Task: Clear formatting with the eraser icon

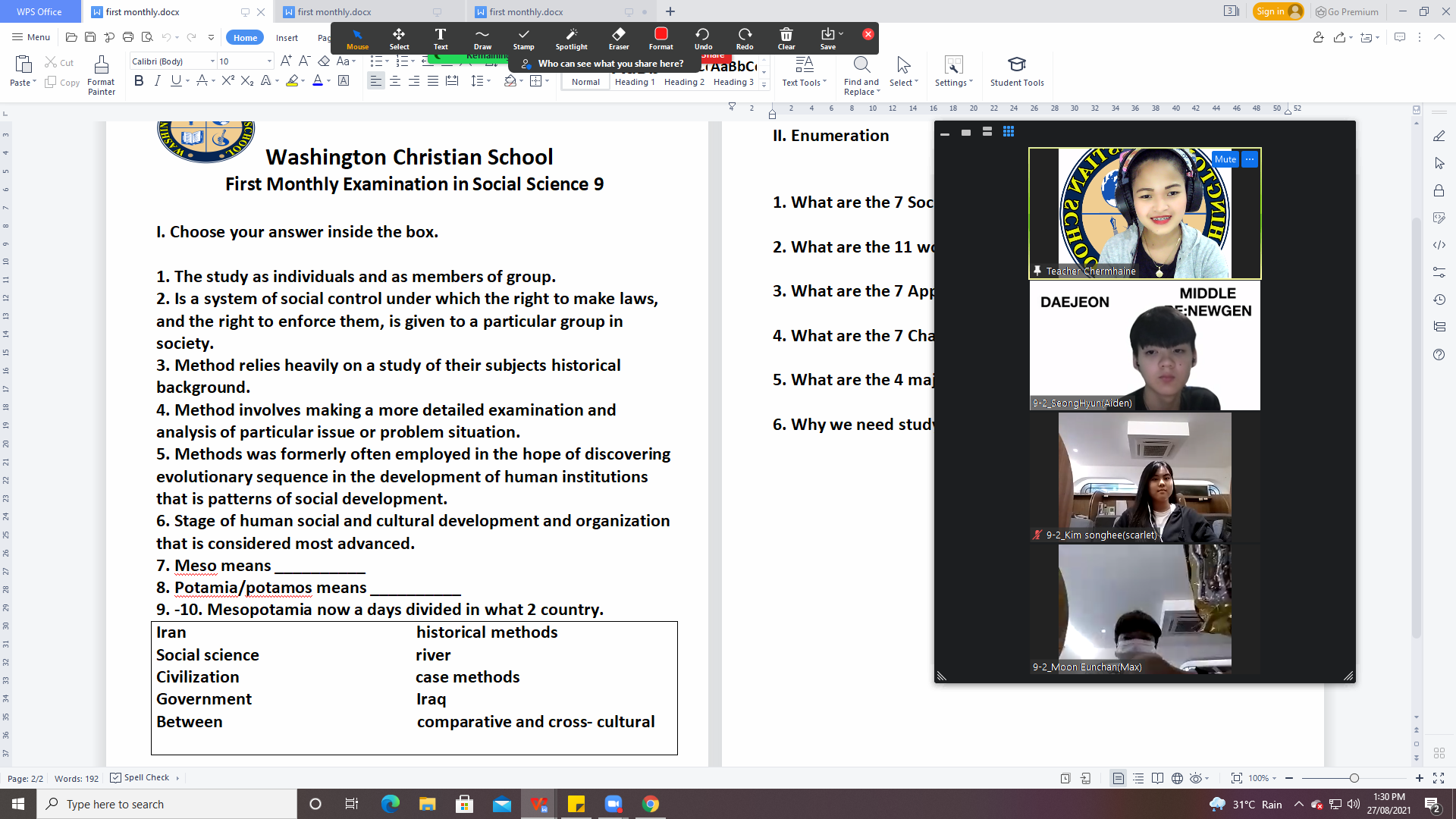Action: [x=324, y=61]
